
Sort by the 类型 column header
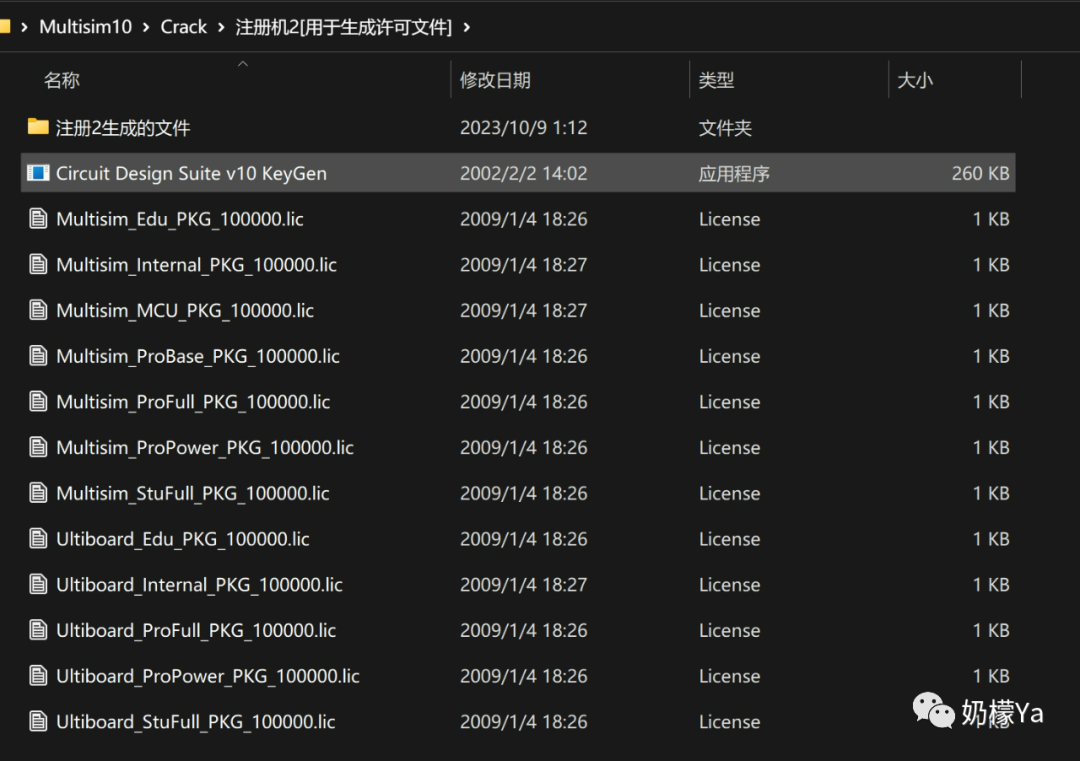(716, 80)
